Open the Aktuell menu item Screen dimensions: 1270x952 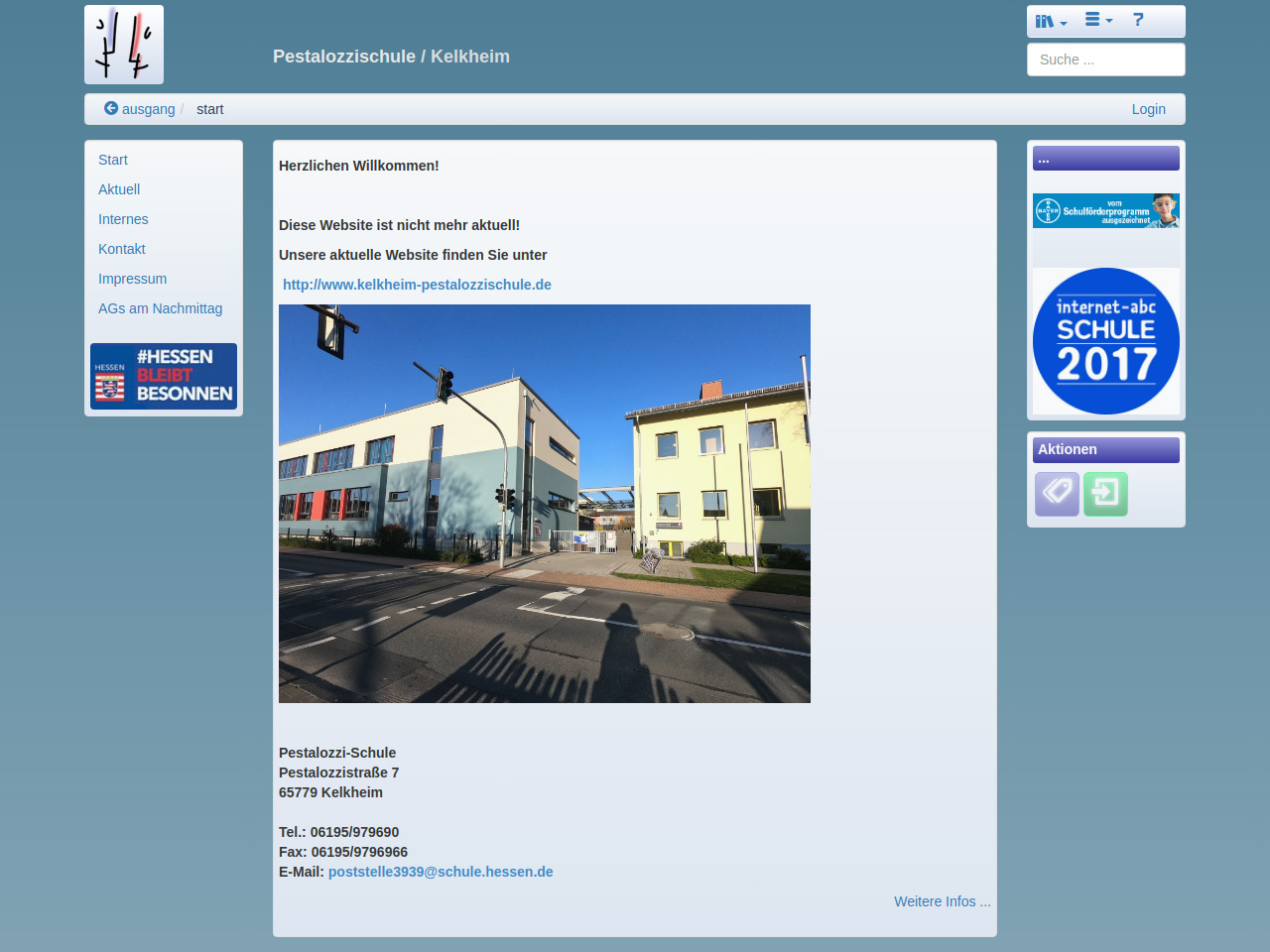coord(119,189)
